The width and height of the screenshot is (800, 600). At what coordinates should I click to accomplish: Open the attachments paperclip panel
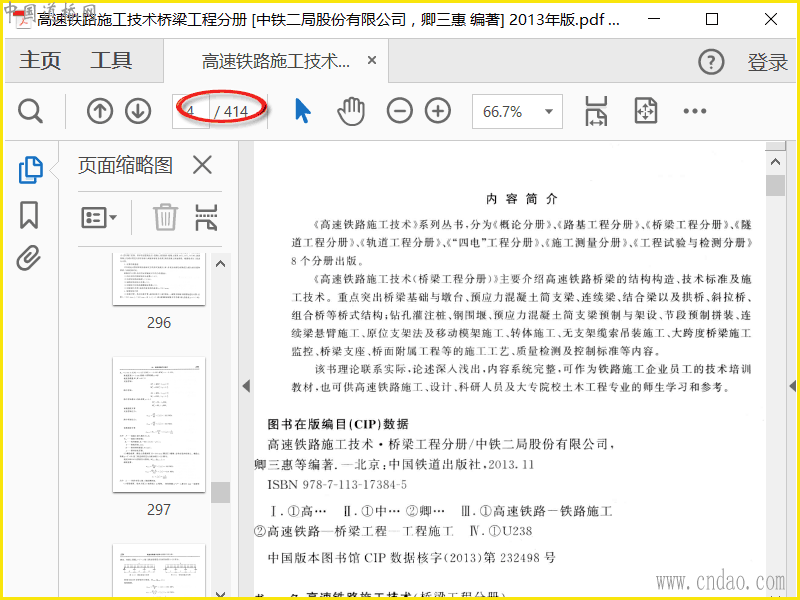(29, 258)
